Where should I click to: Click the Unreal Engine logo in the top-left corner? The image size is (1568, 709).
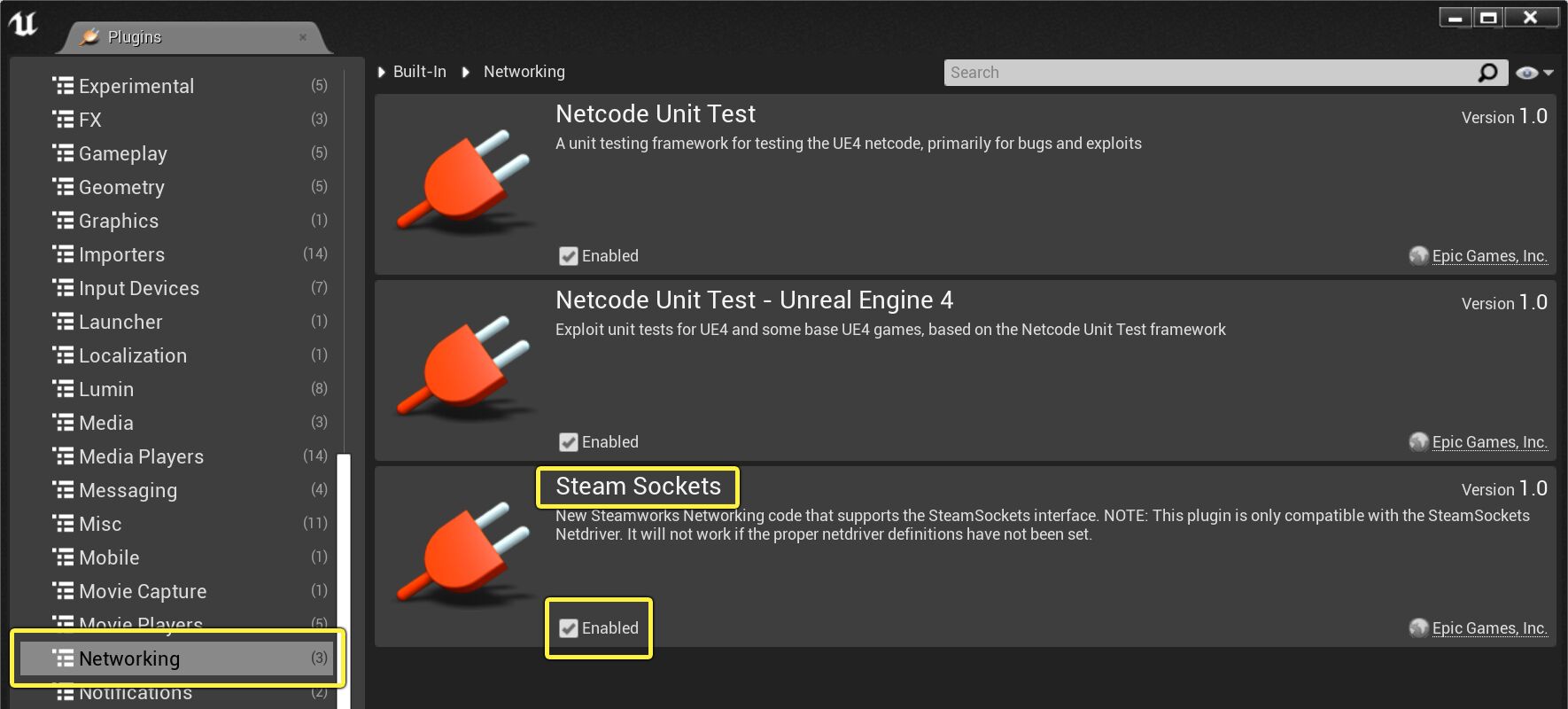coord(24,24)
